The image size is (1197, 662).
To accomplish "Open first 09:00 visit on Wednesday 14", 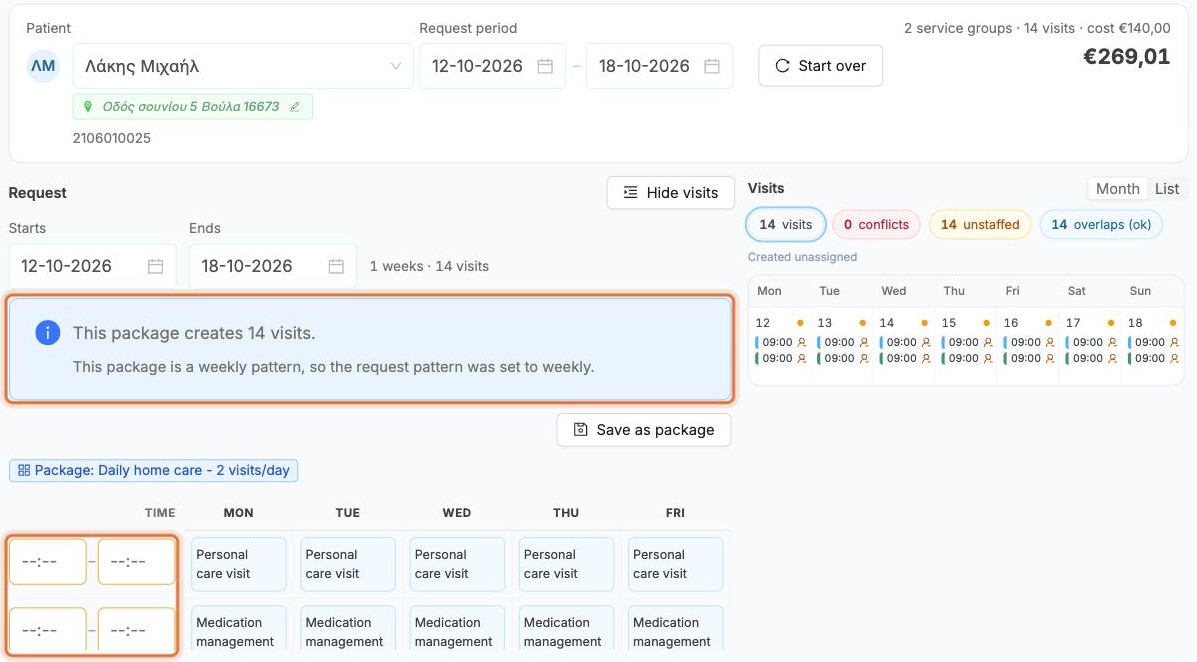I will tap(905, 342).
